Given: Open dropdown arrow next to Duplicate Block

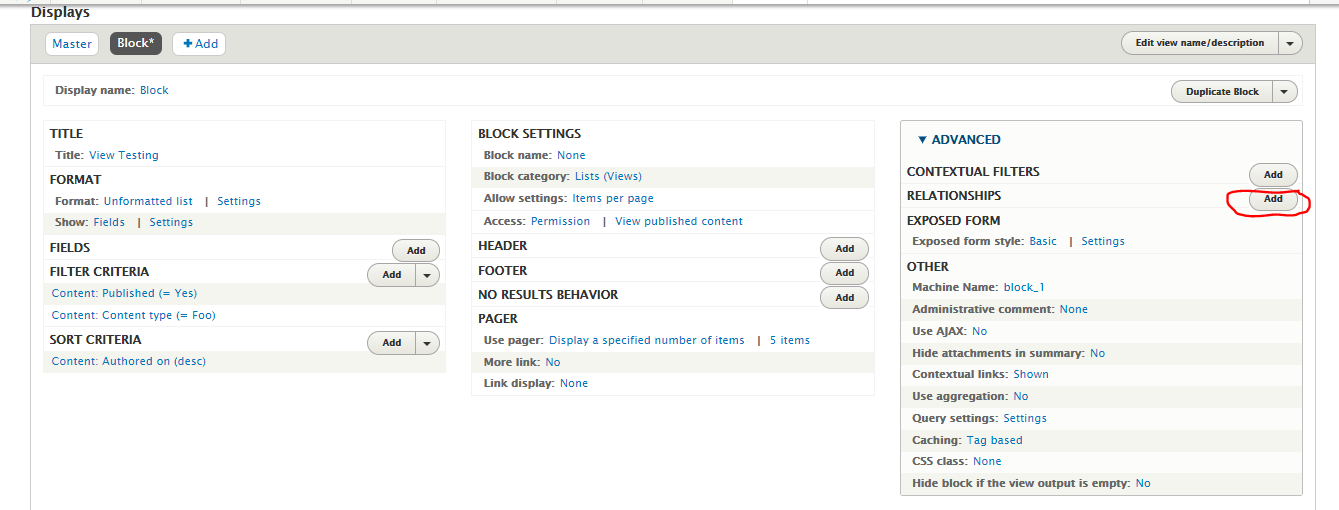Looking at the screenshot, I should pyautogui.click(x=1284, y=92).
